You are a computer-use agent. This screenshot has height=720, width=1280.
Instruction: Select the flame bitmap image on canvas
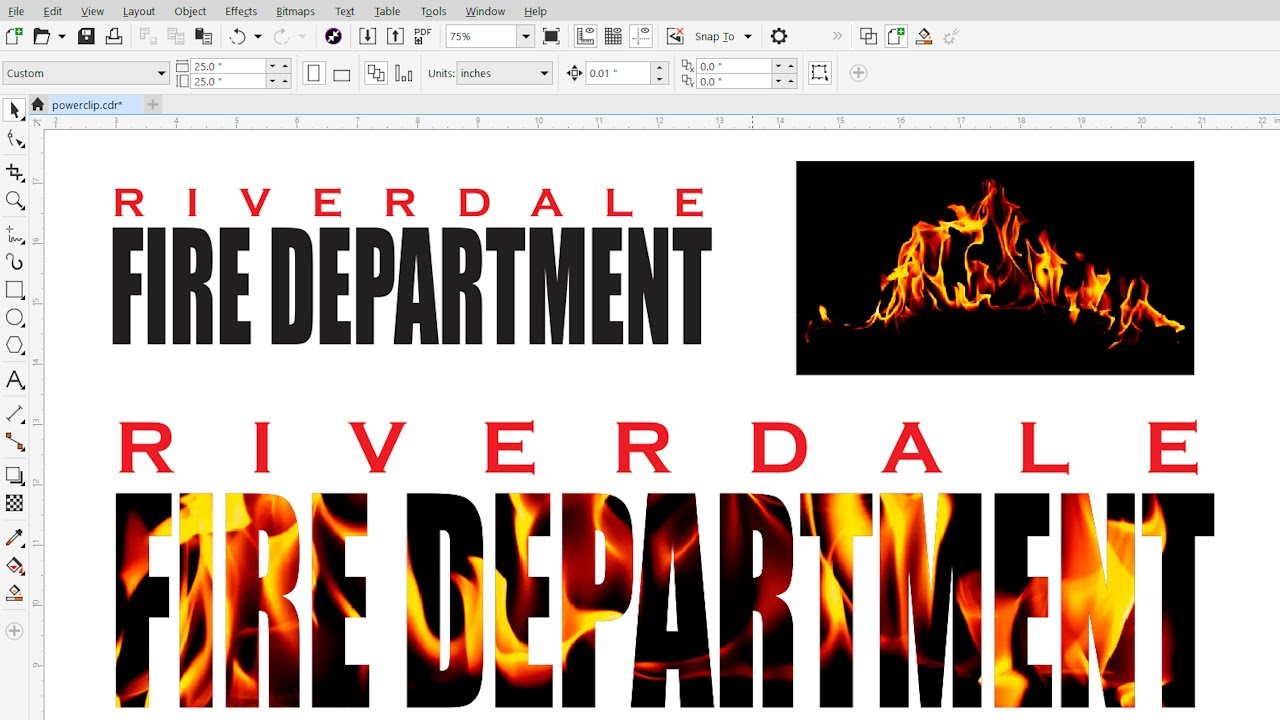tap(995, 268)
